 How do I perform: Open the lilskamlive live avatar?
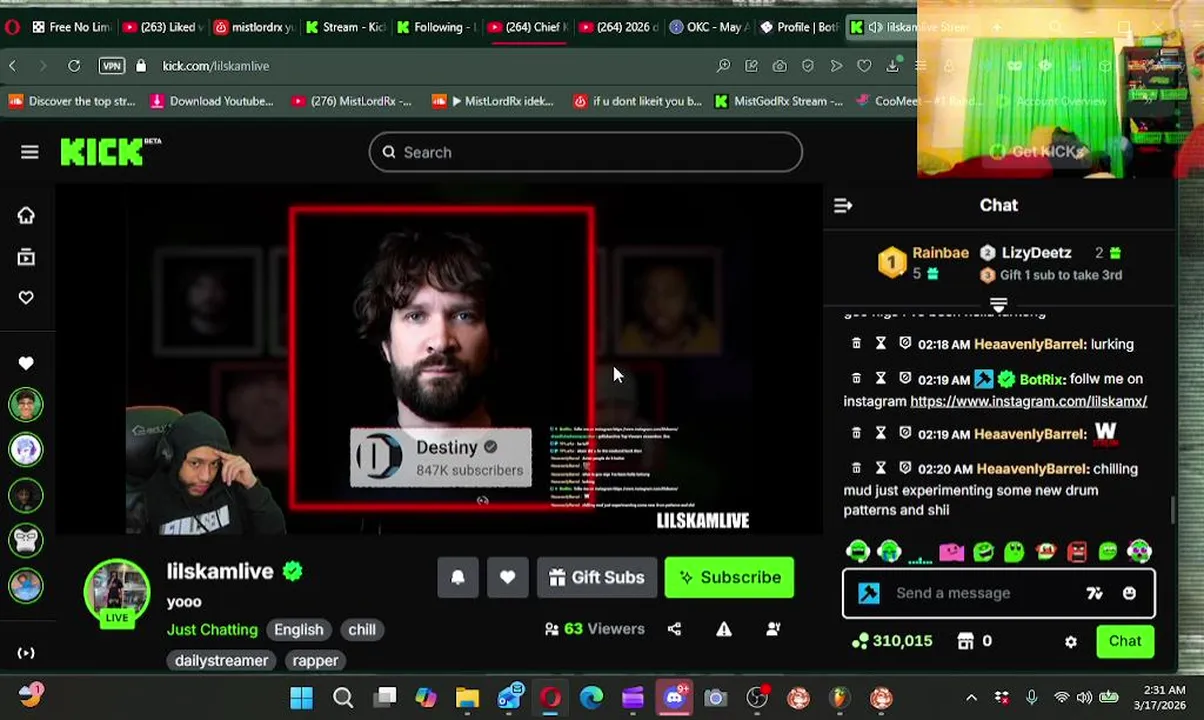117,592
